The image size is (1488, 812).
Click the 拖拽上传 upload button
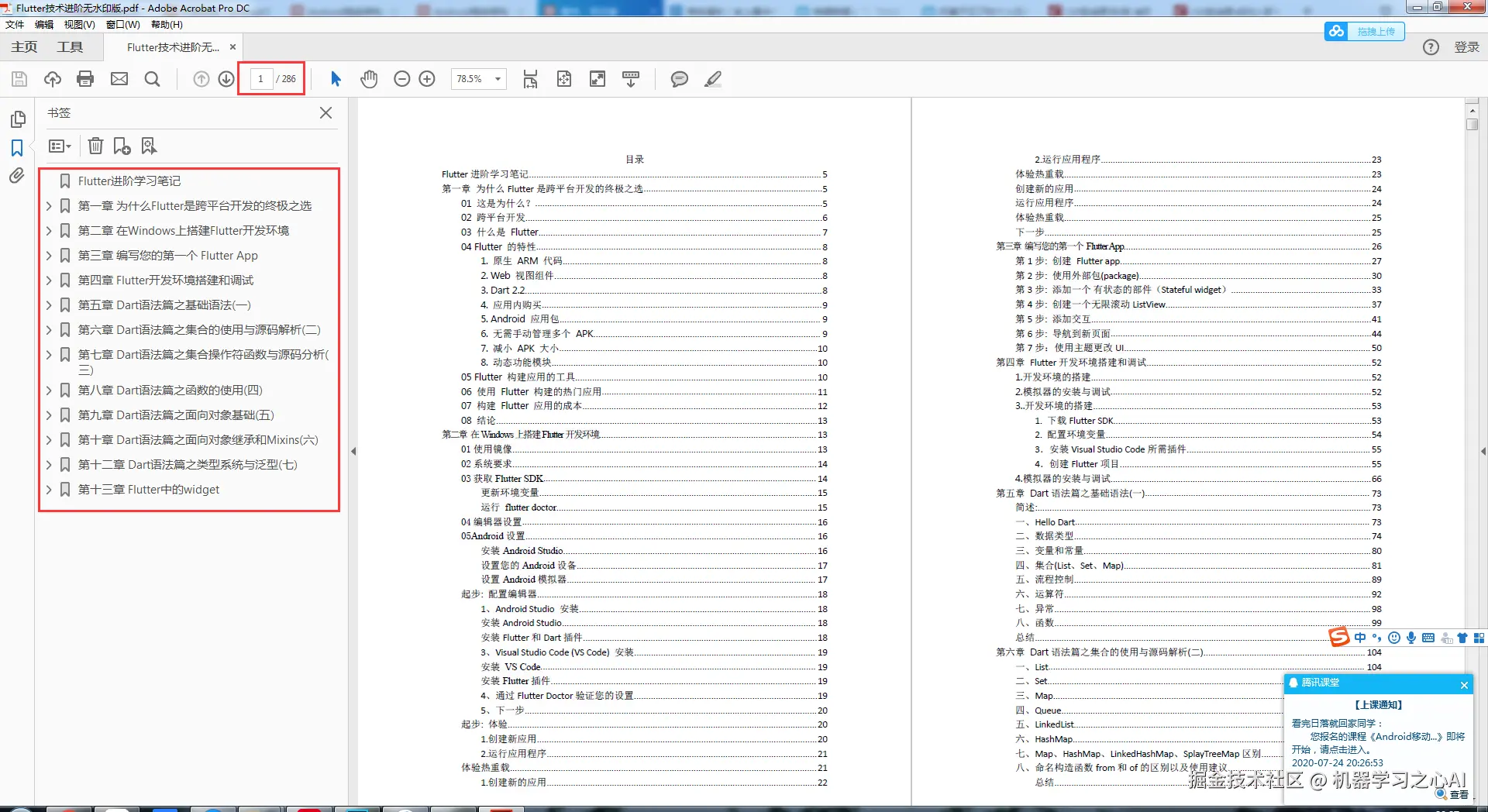(x=1365, y=32)
